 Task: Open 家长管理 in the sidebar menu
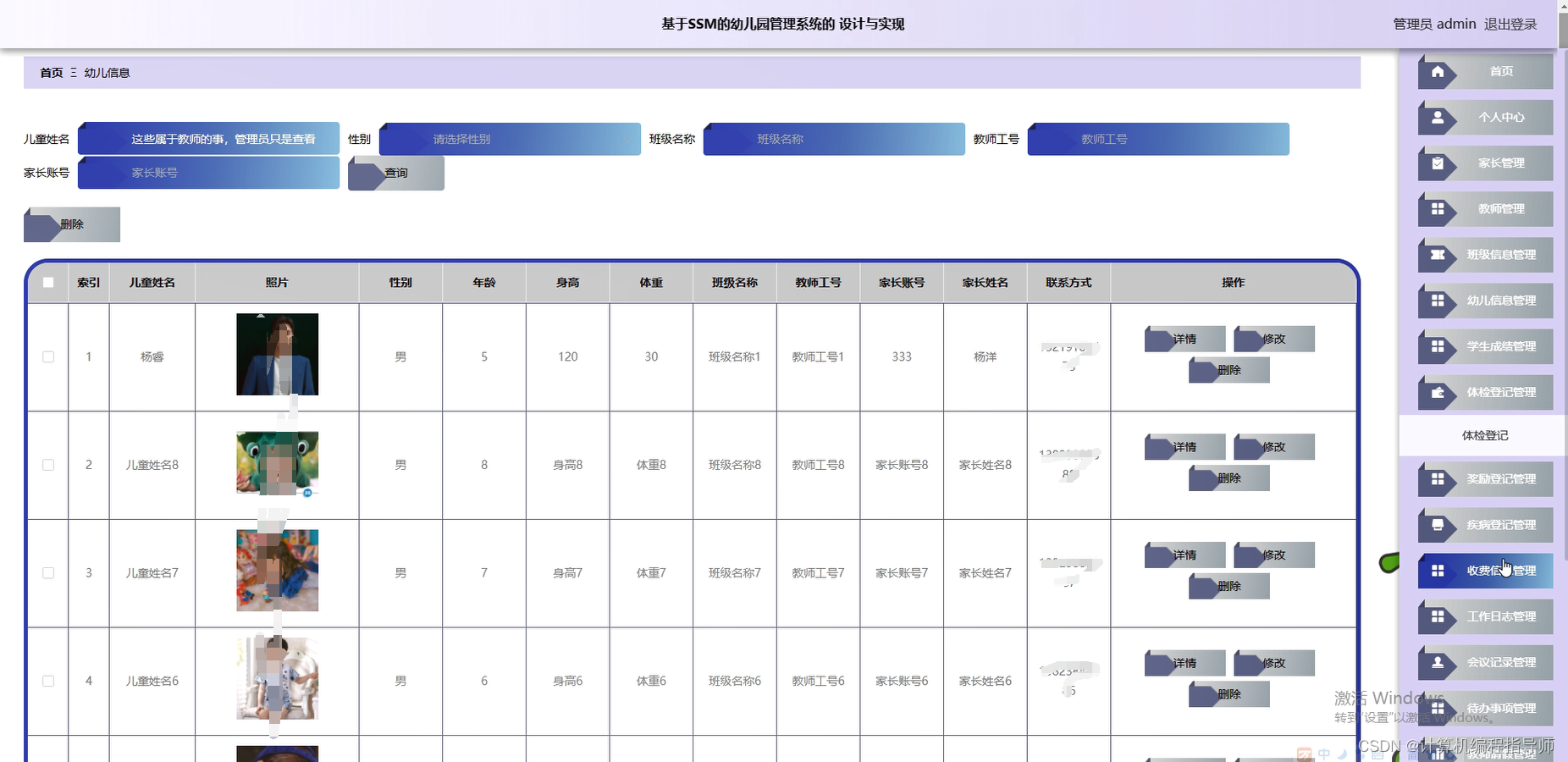tap(1486, 163)
